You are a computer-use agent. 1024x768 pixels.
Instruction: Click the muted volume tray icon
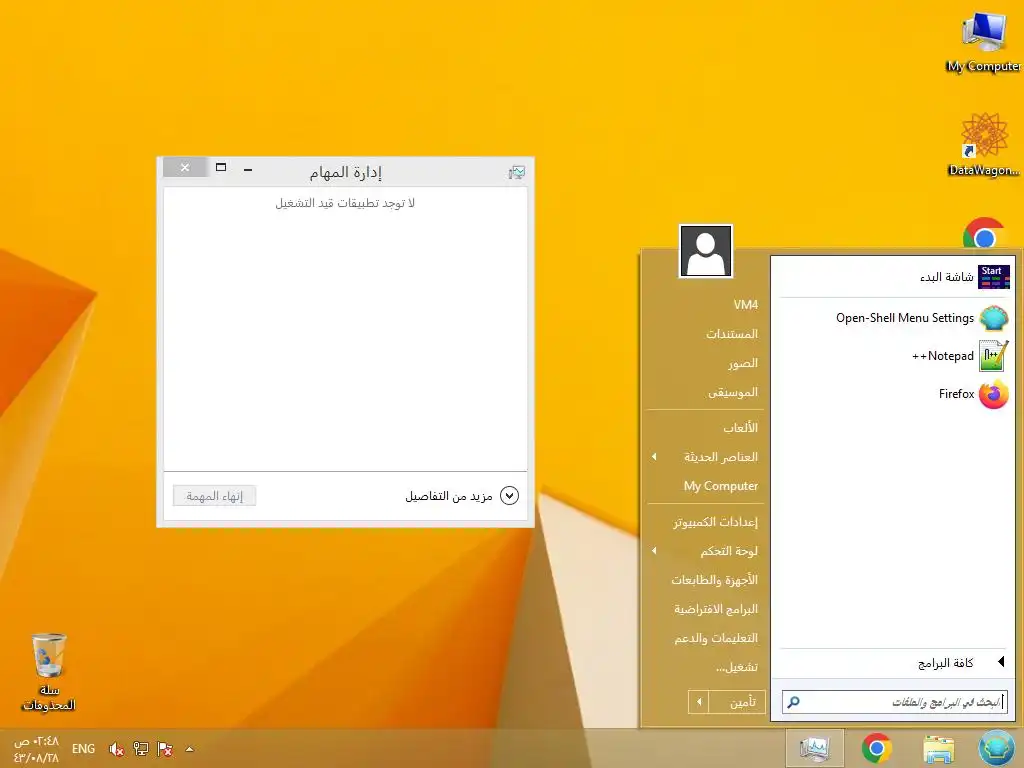[x=116, y=749]
